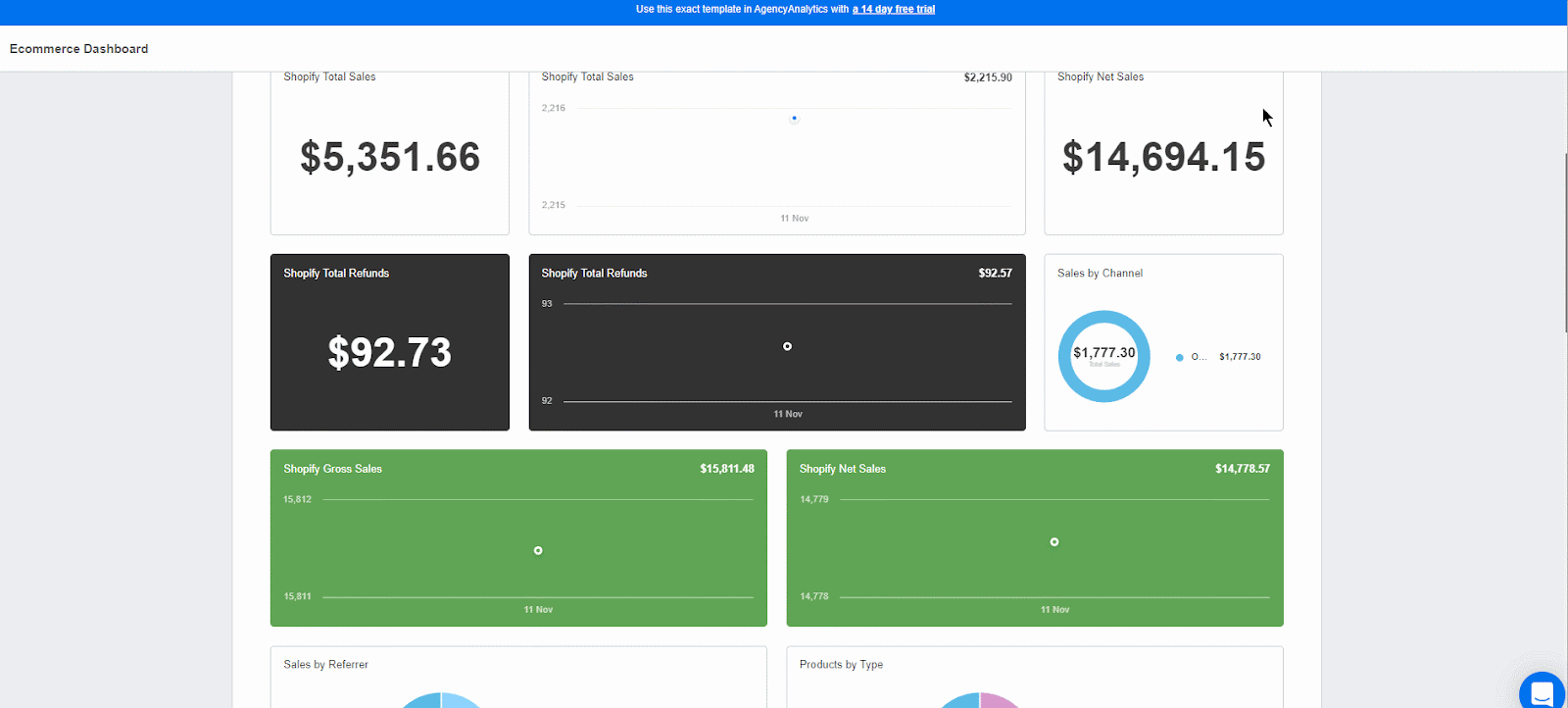Click the Sales by Channel donut chart
The image size is (1568, 708).
(x=1104, y=356)
